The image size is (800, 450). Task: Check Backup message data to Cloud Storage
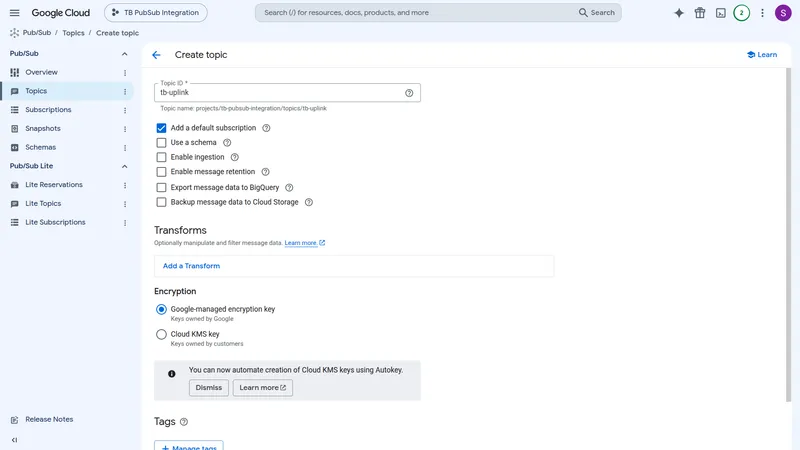pyautogui.click(x=161, y=203)
